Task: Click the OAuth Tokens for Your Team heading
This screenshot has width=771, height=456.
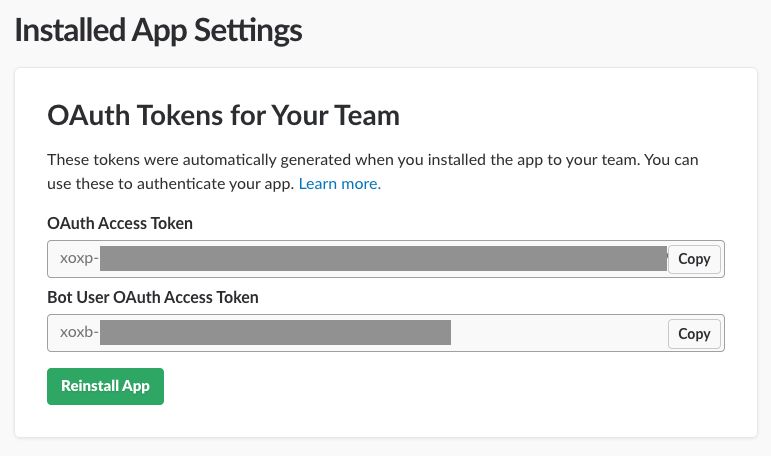Action: click(x=223, y=116)
